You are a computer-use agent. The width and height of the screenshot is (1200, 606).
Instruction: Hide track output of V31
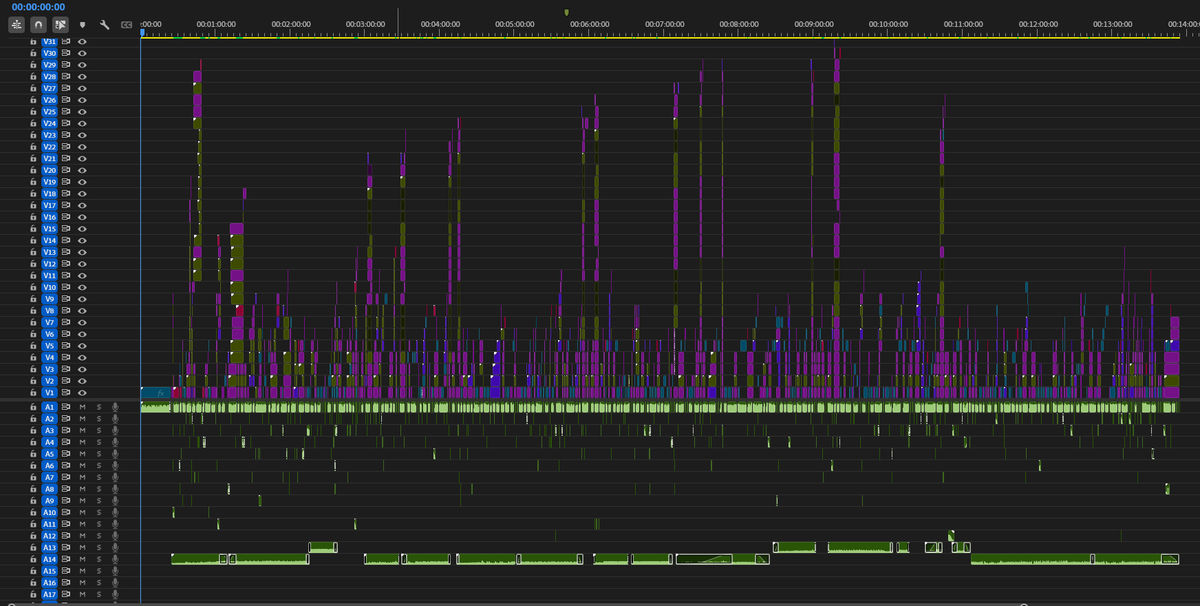83,41
